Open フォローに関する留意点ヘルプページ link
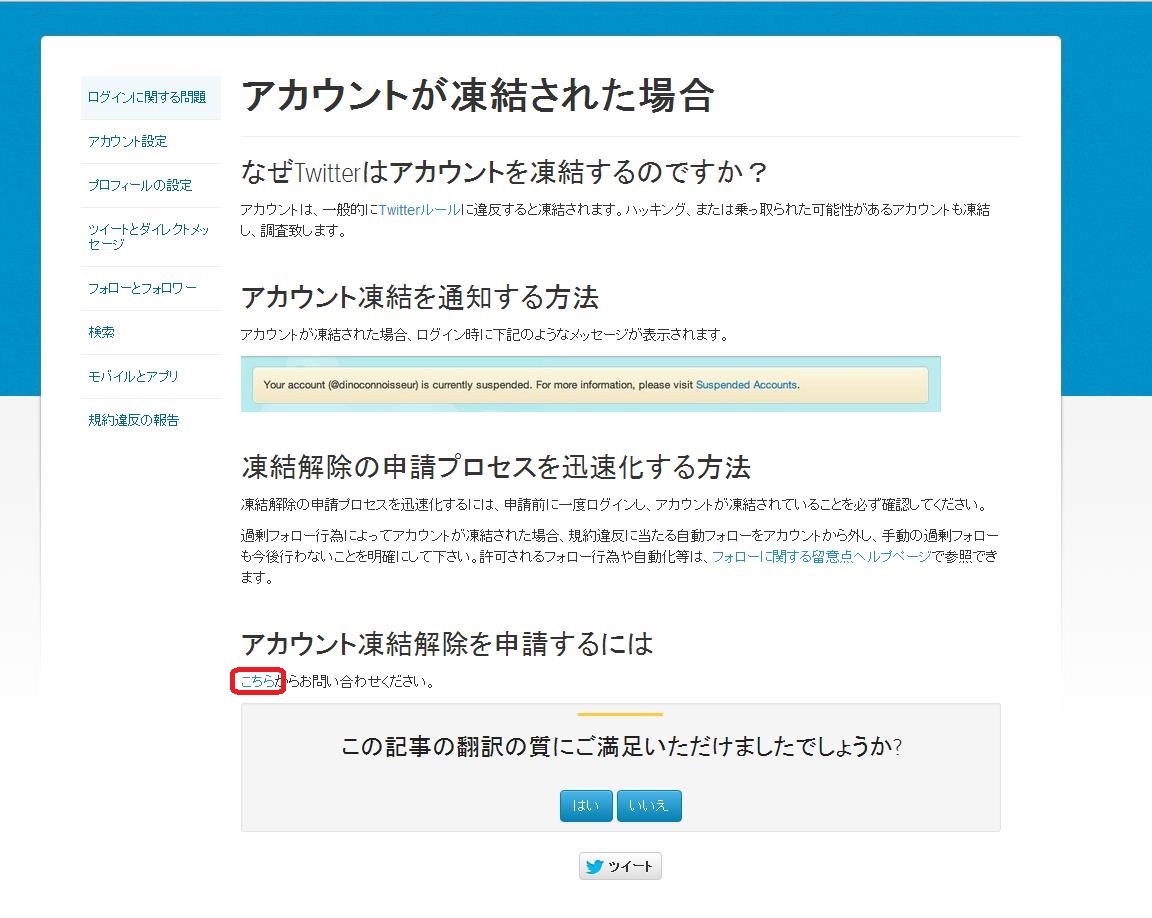The image size is (1152, 918). 821,557
